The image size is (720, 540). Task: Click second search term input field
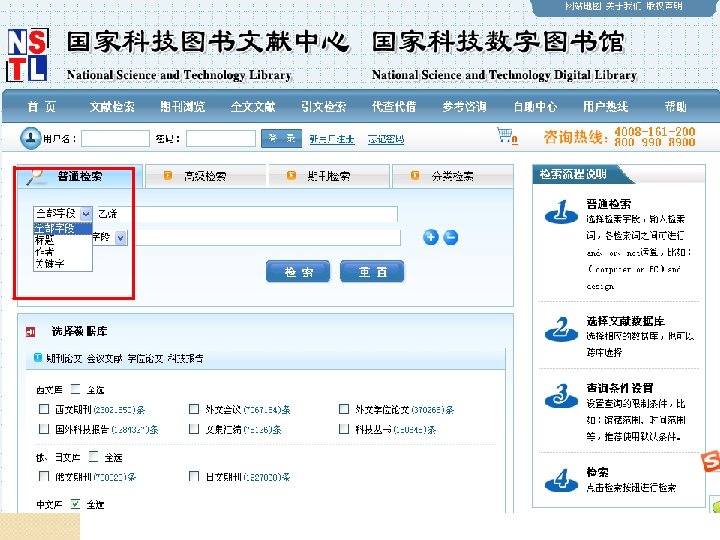pos(264,237)
